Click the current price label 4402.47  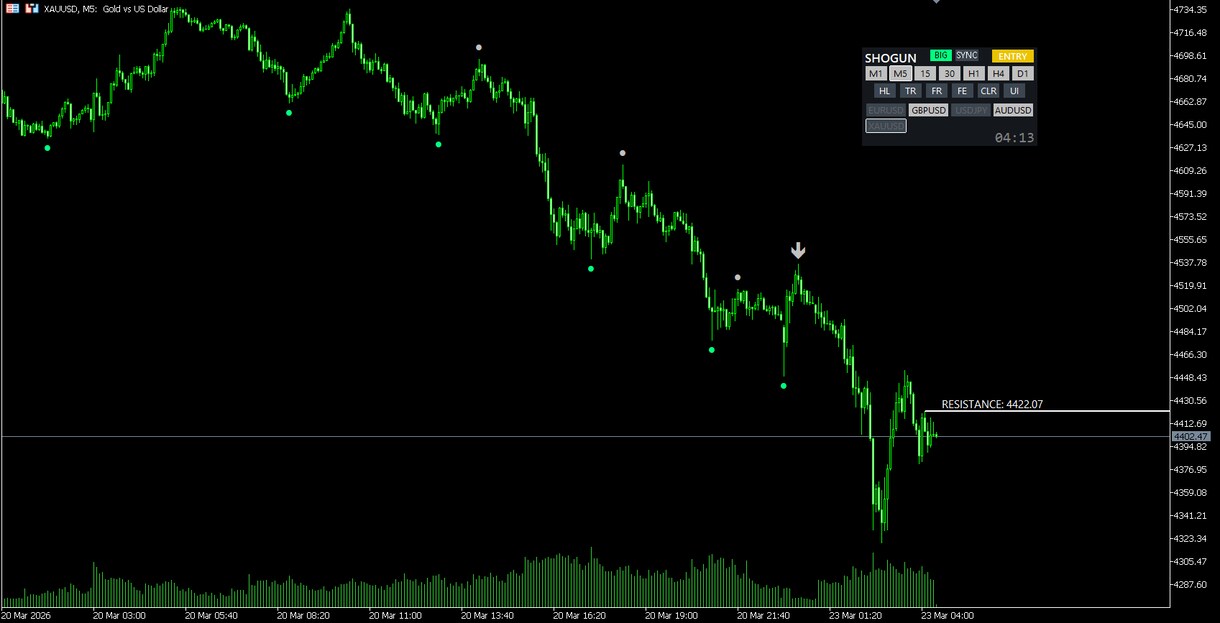coord(1191,437)
